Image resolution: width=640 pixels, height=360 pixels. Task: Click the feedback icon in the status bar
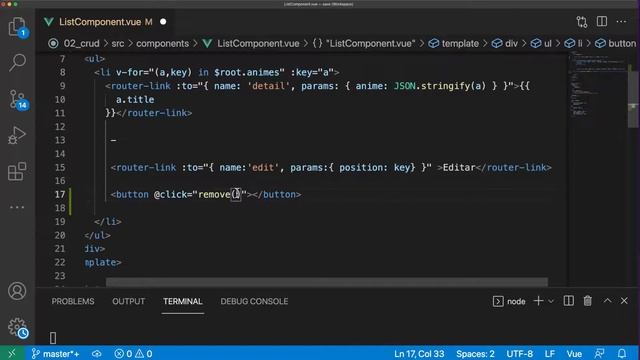tap(599, 353)
